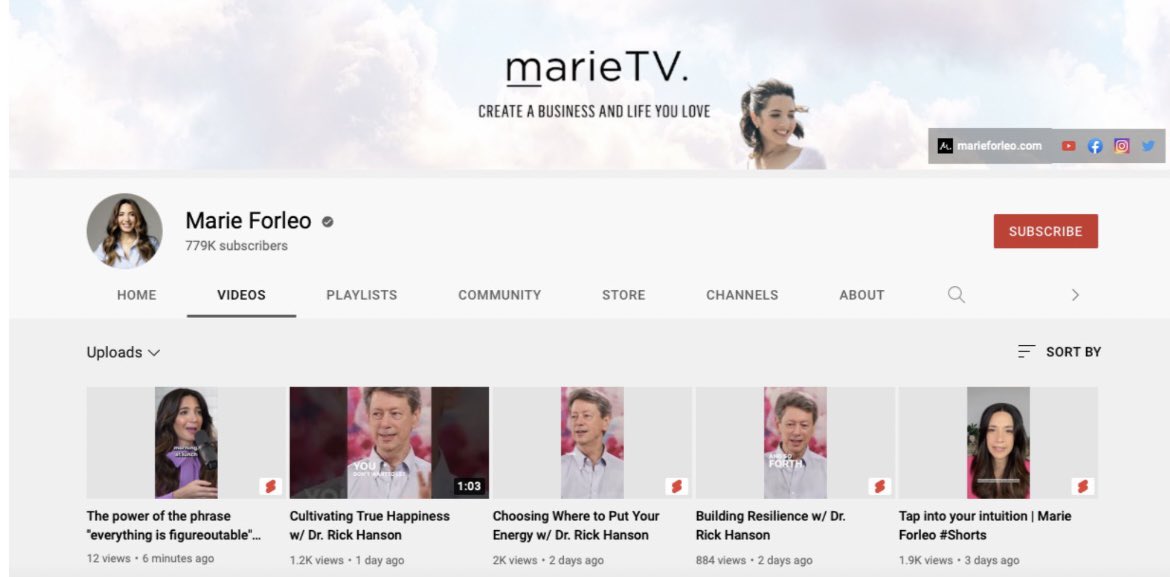Click the channel search magnifier icon
Screen dimensions: 1170x577
pos(956,295)
